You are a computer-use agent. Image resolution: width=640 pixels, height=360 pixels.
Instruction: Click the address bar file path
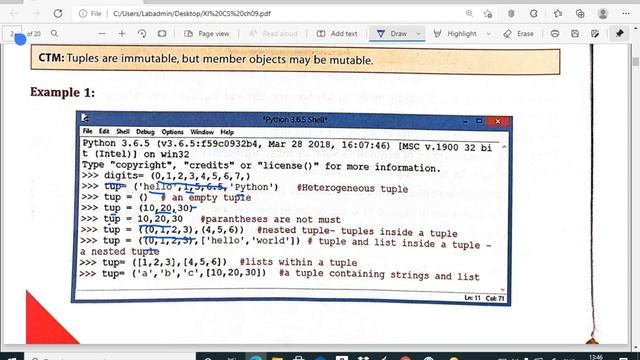point(192,13)
